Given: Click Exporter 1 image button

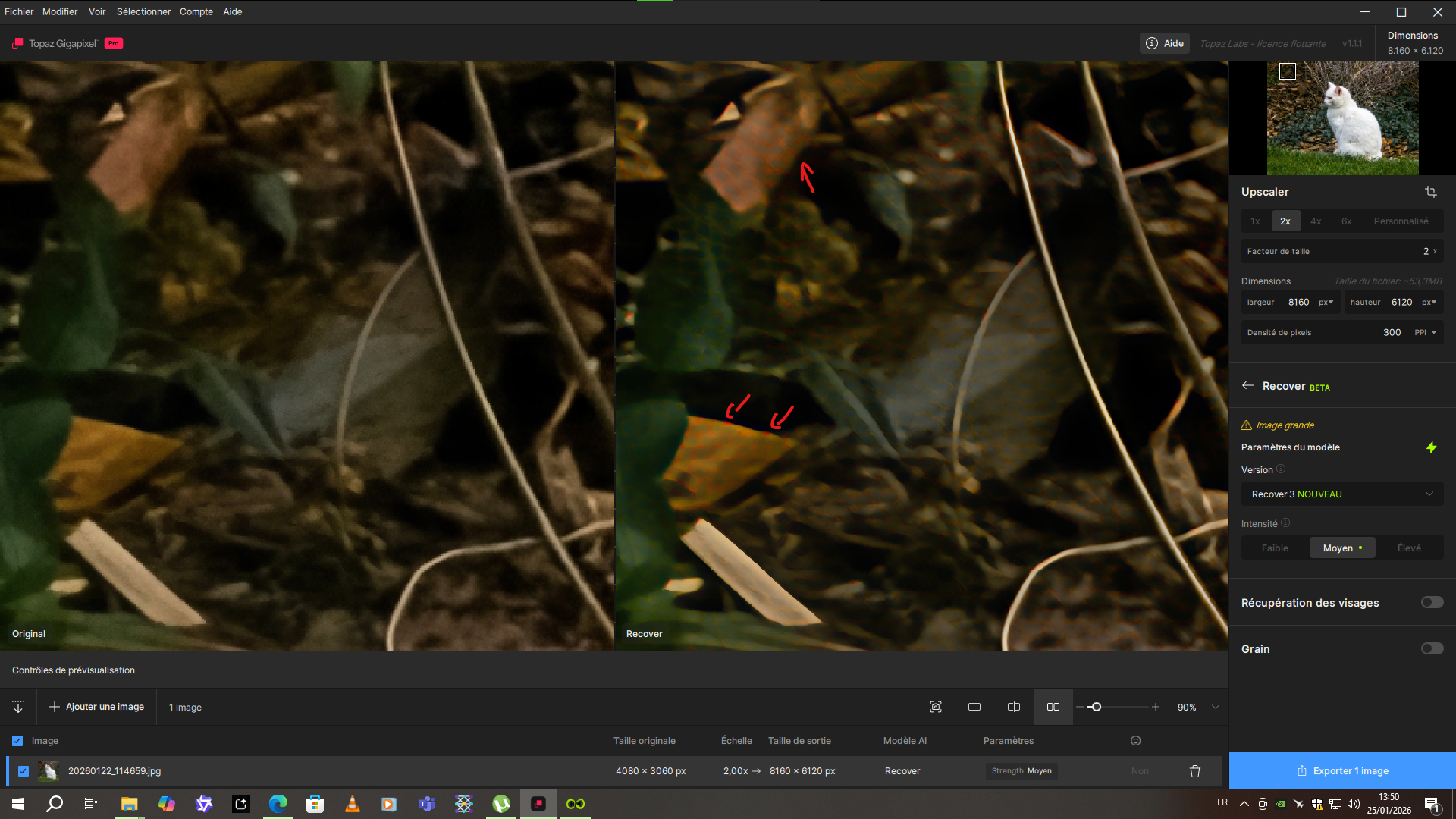Looking at the screenshot, I should pos(1342,771).
